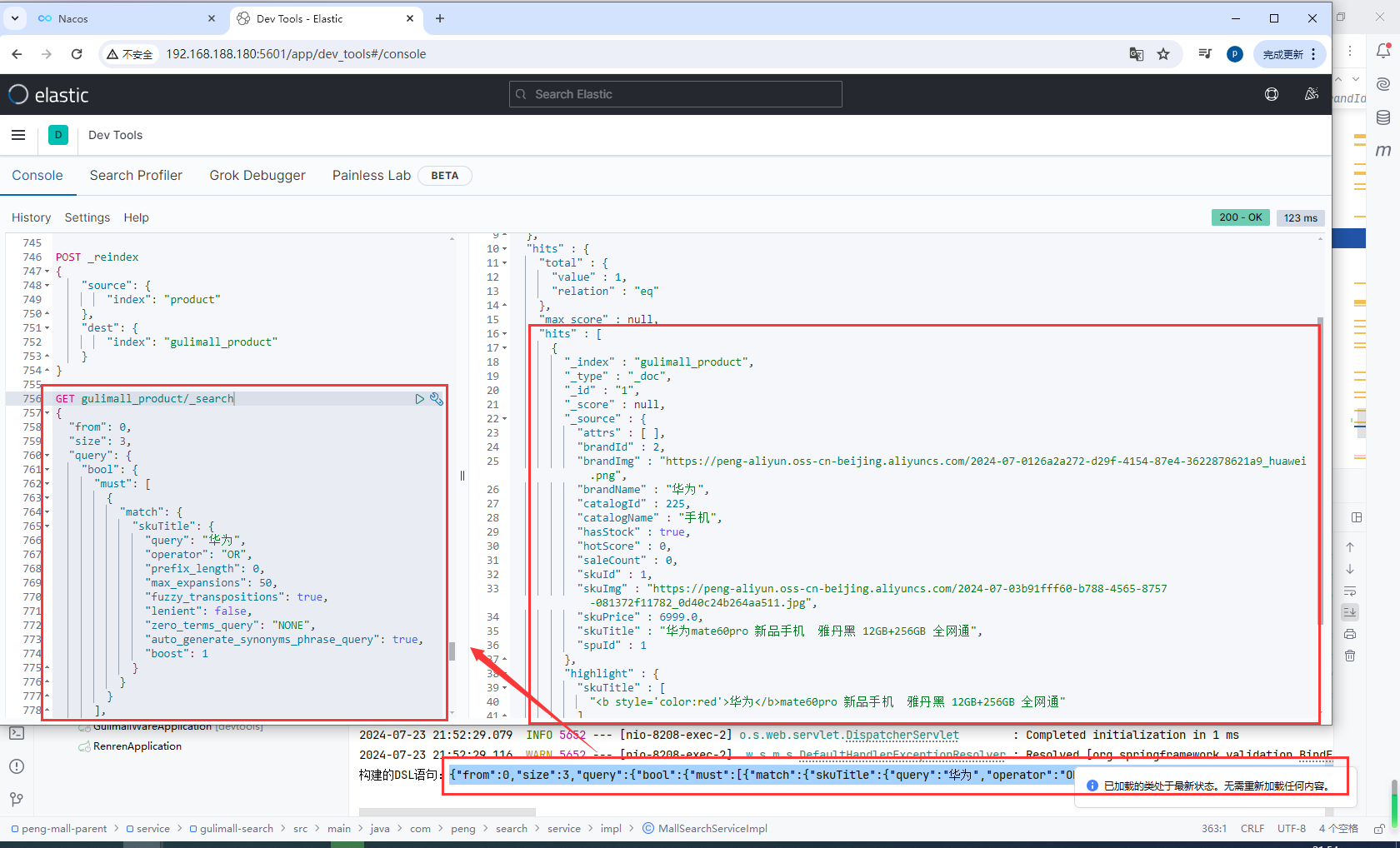Open the IDE database tool window icon
Viewport: 1400px width, 848px height.
[1383, 117]
